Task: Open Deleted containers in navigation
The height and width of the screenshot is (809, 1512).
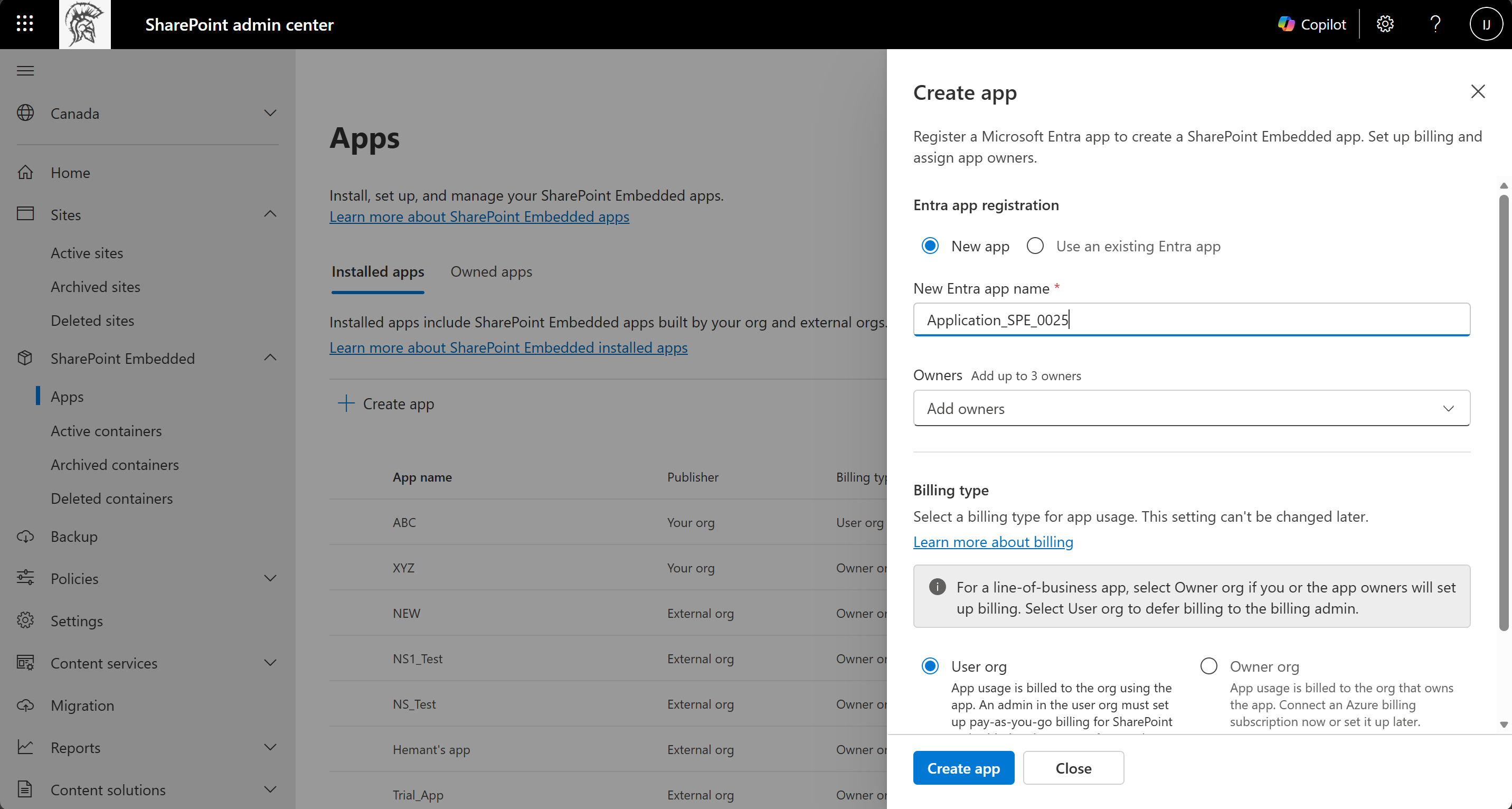Action: click(111, 498)
